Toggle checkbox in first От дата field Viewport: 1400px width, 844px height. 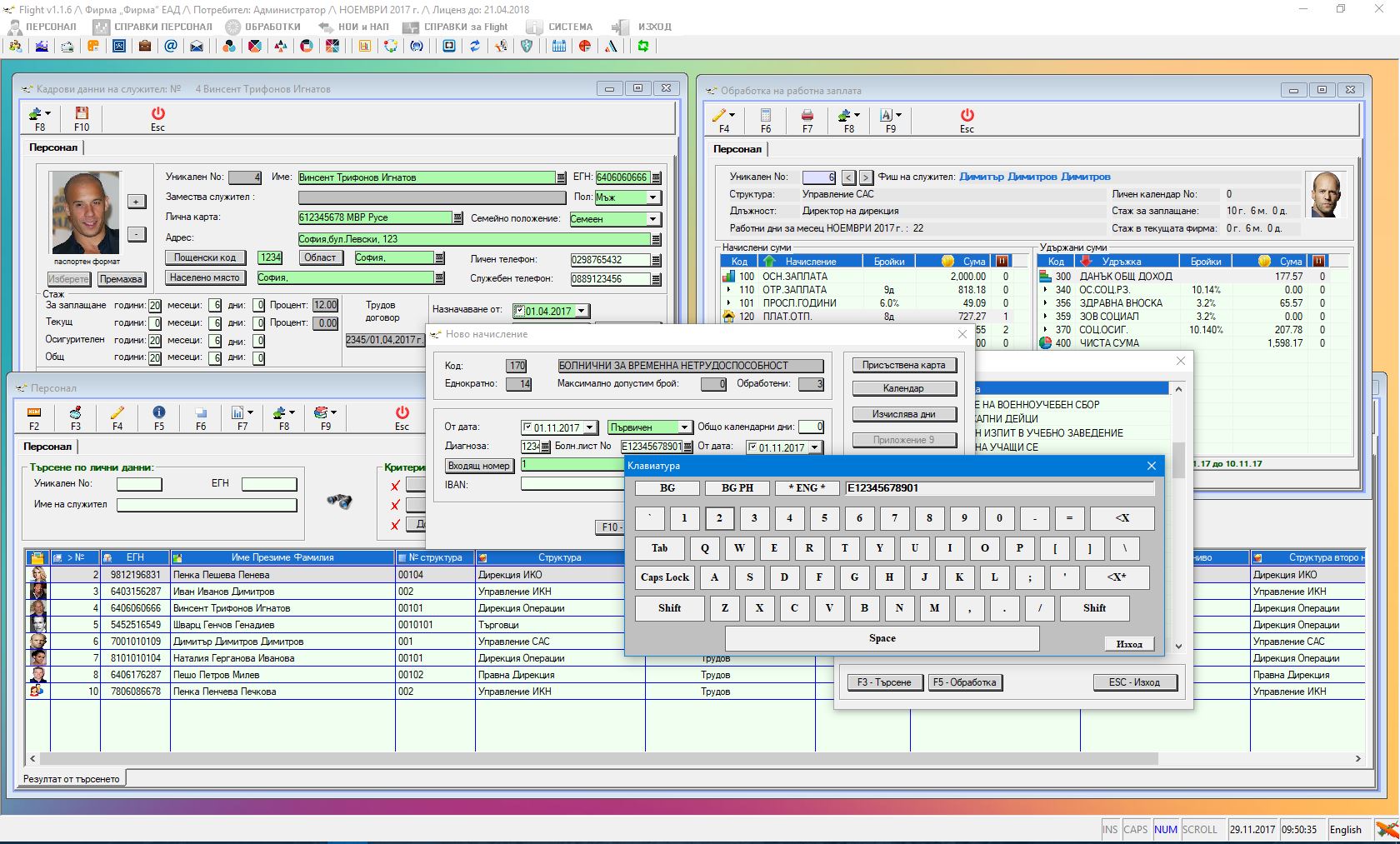[527, 427]
